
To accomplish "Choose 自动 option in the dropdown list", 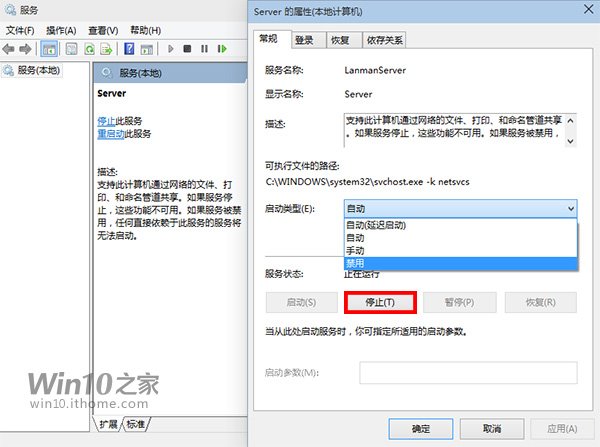I will pyautogui.click(x=460, y=238).
